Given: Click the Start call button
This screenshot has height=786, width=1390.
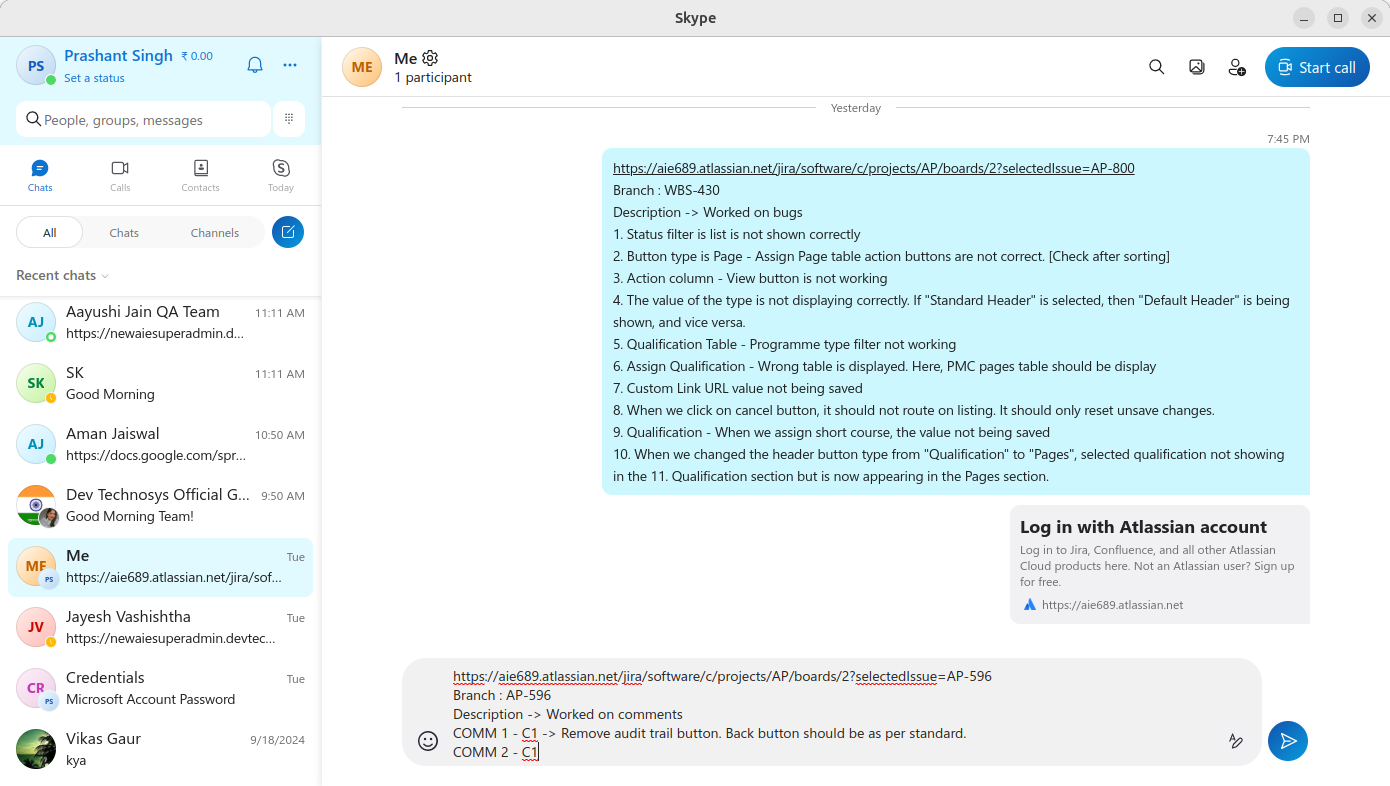Looking at the screenshot, I should (1317, 67).
